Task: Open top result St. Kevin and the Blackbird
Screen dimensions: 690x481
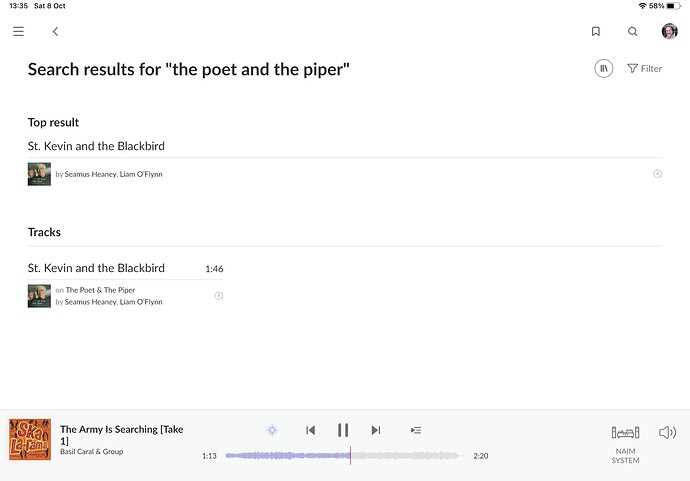Action: pyautogui.click(x=96, y=146)
